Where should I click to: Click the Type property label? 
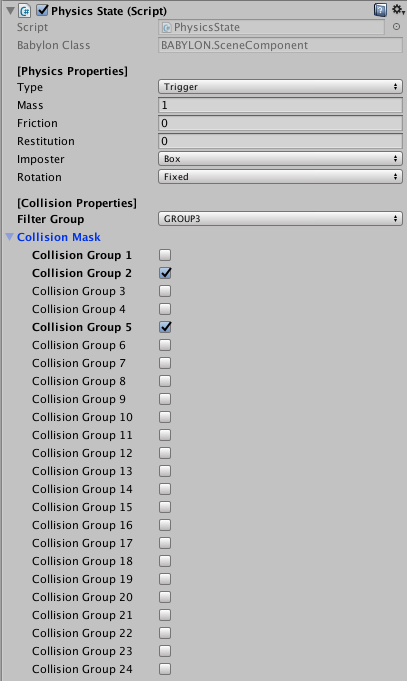click(30, 88)
